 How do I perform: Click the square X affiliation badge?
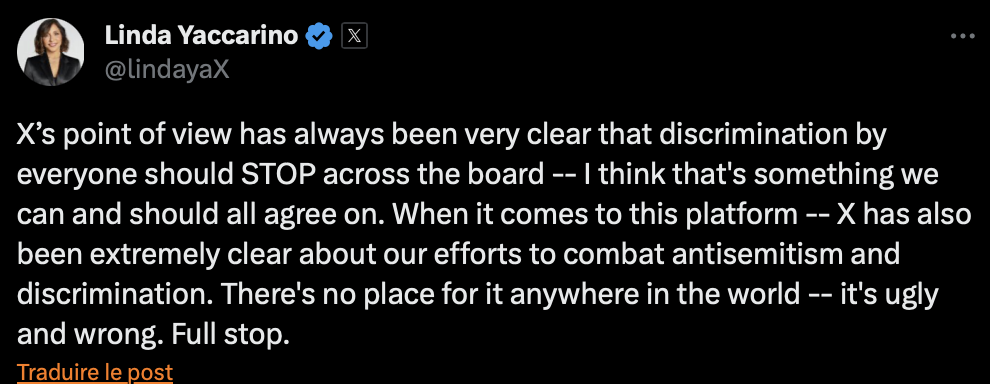coord(354,37)
